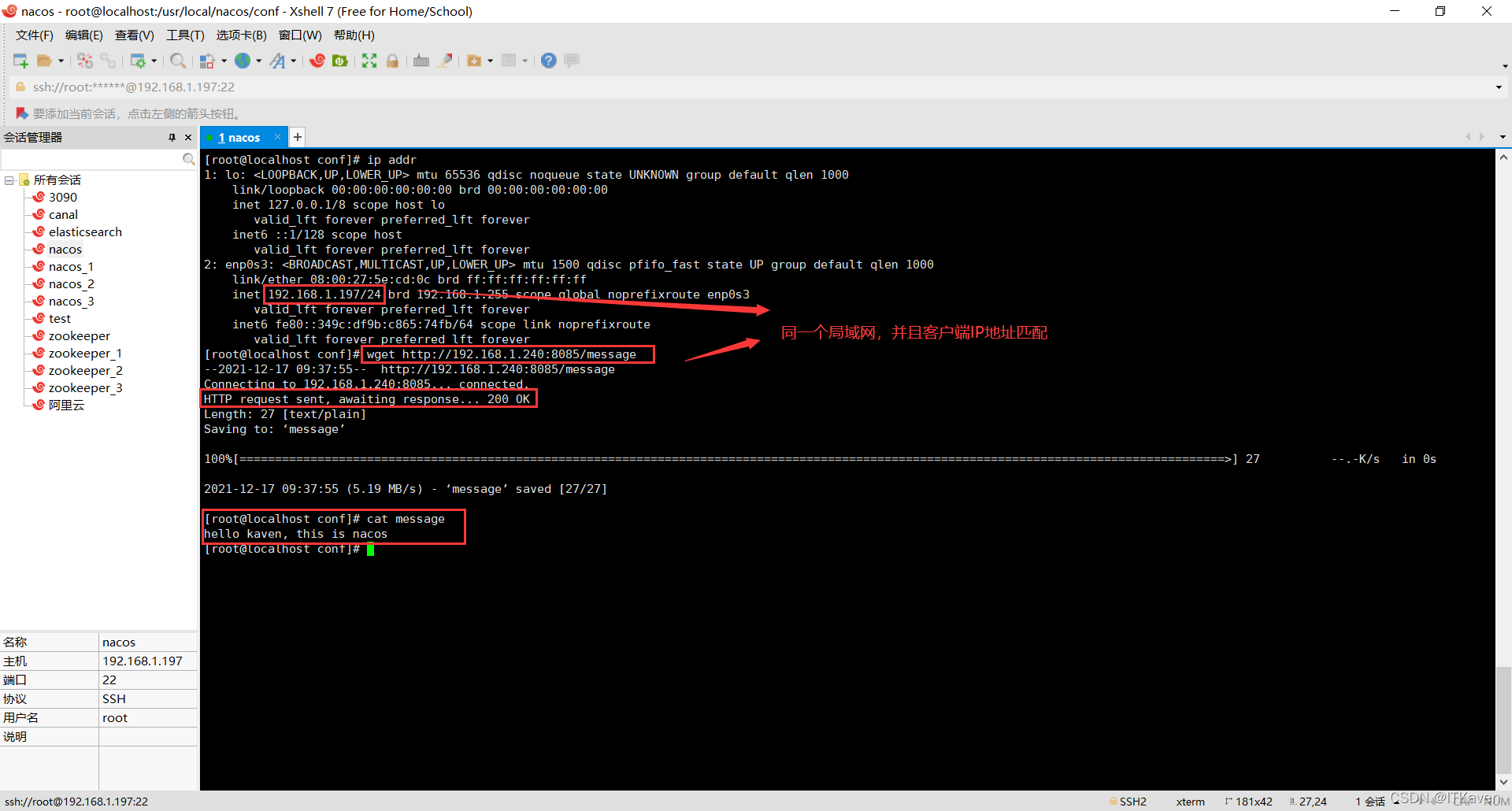Open the 窗口(W) menu
The height and width of the screenshot is (811, 1512).
click(x=300, y=35)
